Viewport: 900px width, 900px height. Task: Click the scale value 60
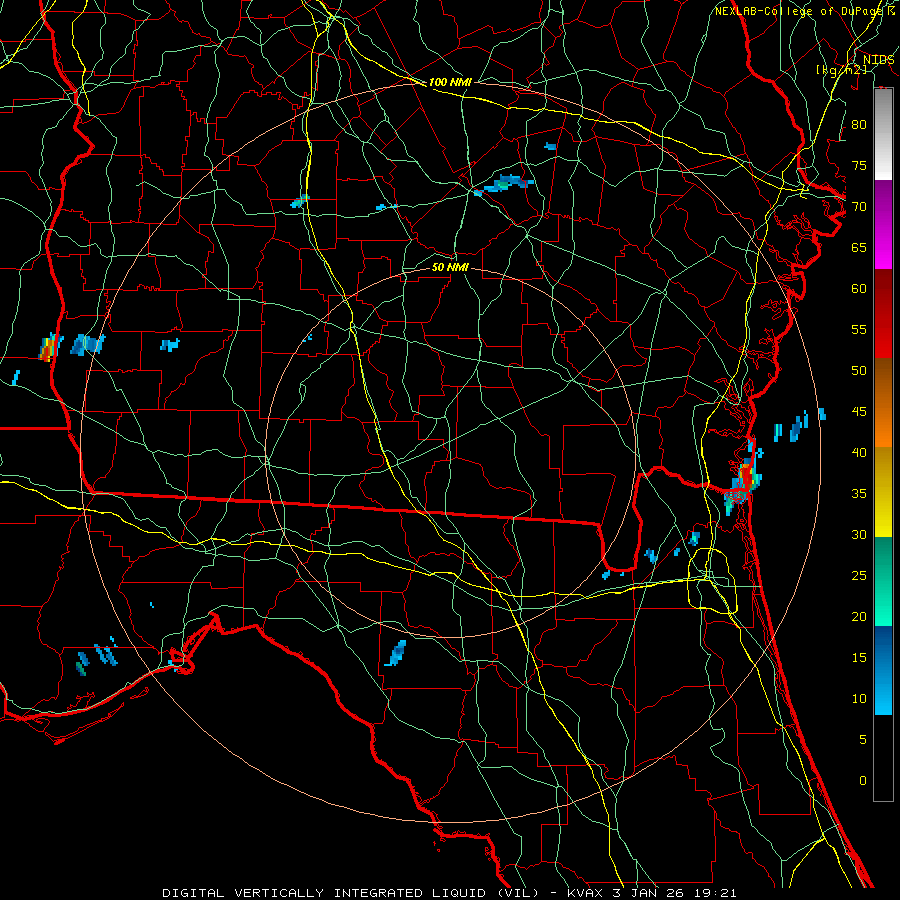859,289
